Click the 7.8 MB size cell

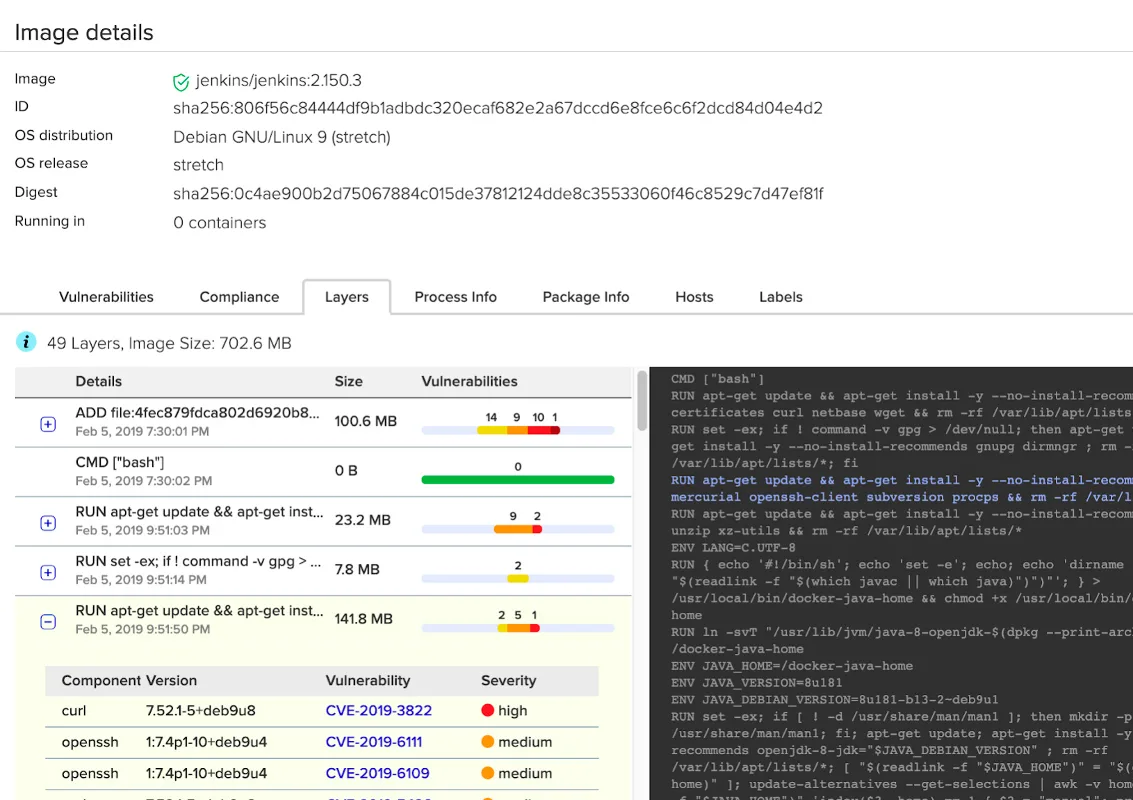pos(356,569)
